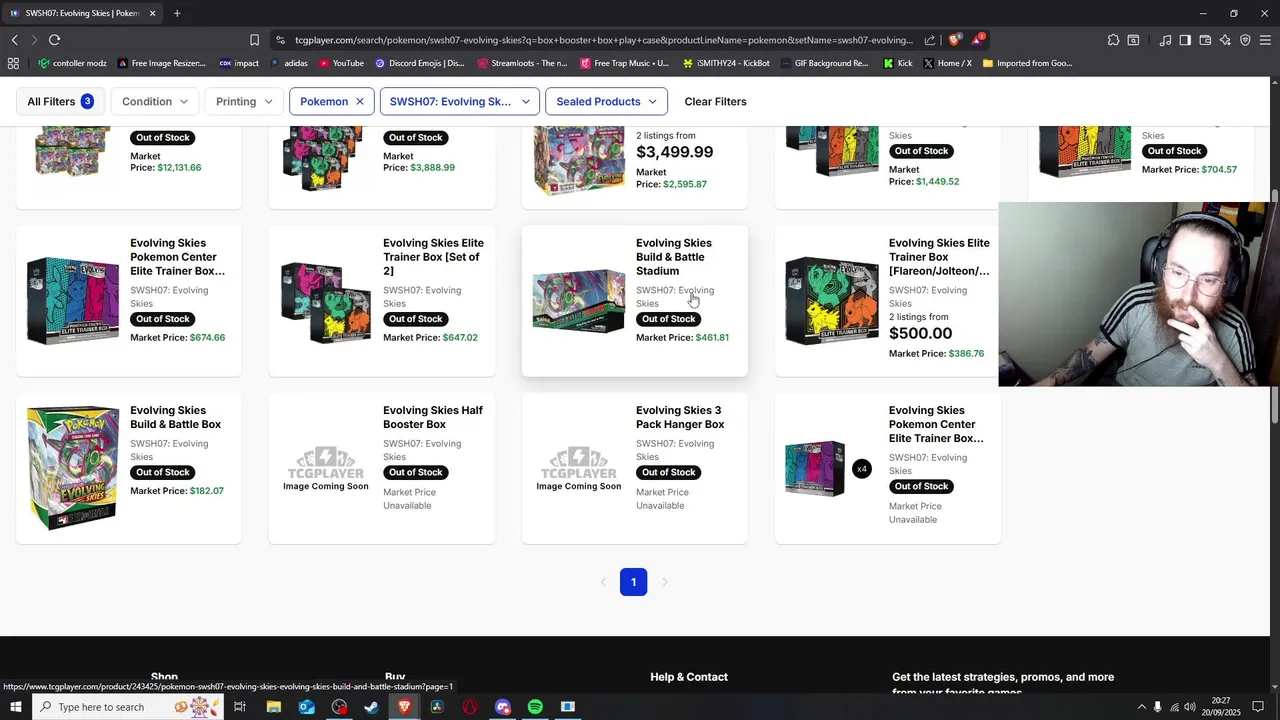Reload the page with the refresh icon

54,40
